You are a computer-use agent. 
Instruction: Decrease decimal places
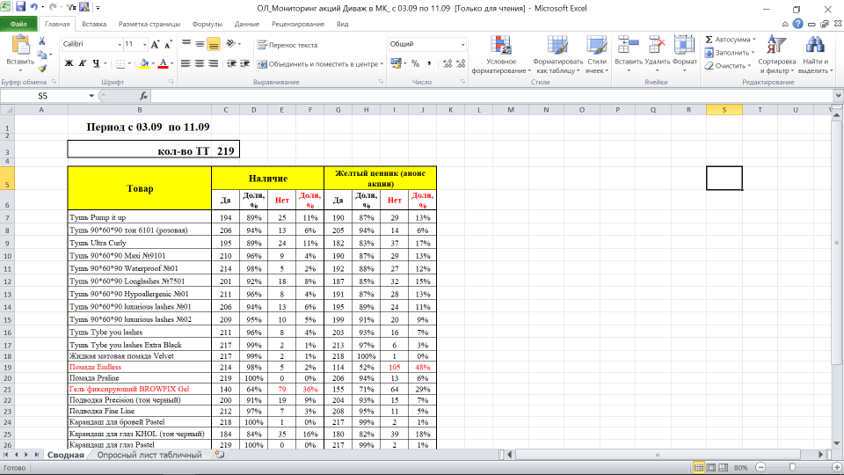461,64
